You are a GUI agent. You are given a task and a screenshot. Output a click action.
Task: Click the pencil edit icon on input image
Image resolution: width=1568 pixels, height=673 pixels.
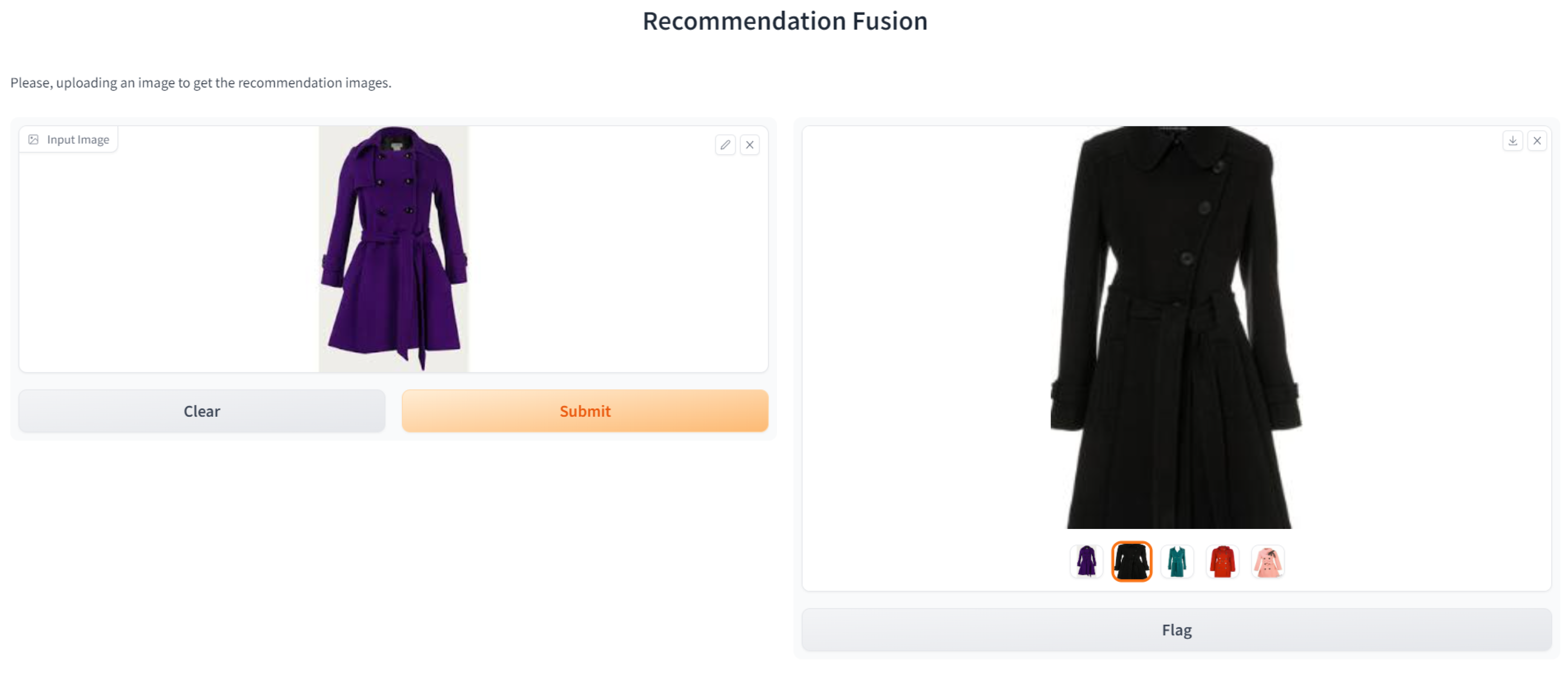(725, 145)
